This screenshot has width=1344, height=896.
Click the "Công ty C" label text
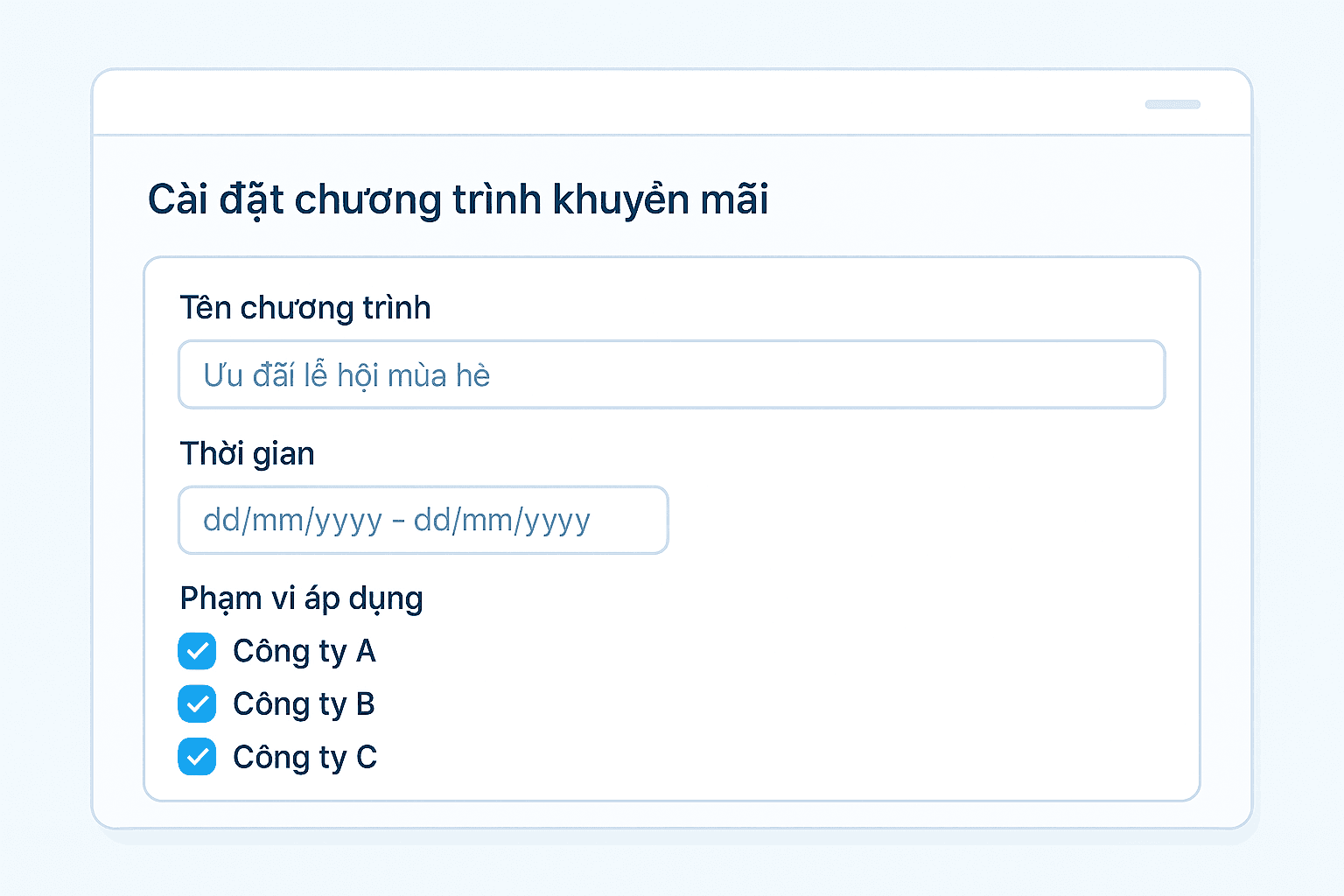point(304,758)
